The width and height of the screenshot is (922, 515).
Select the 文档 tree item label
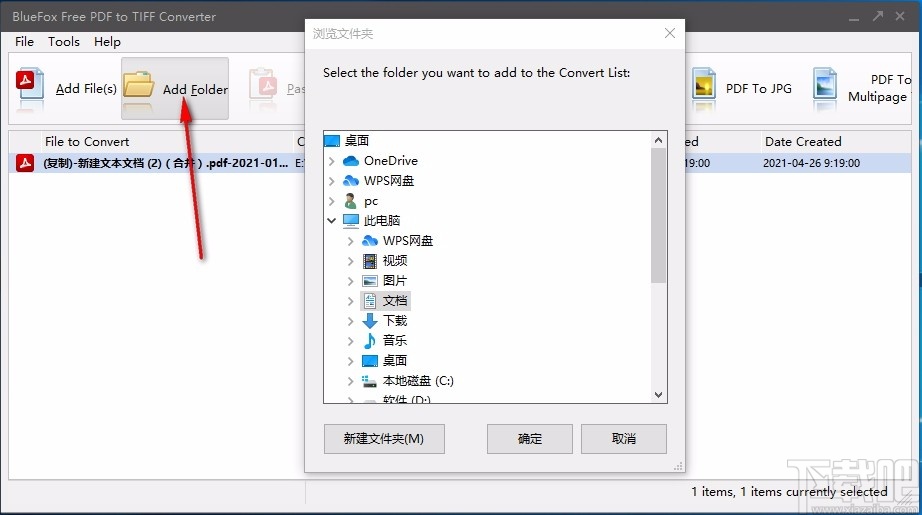click(x=395, y=301)
